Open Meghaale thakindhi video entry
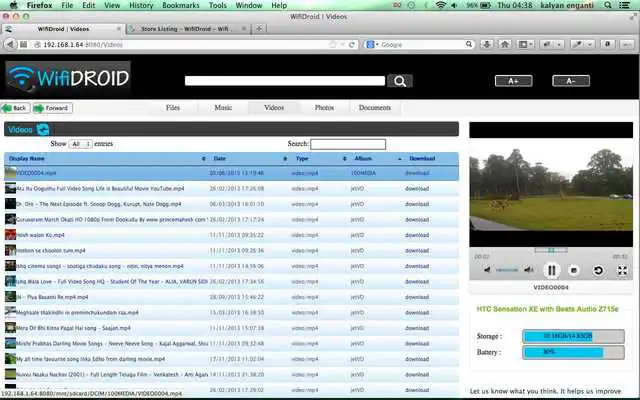This screenshot has height=400, width=640. pyautogui.click(x=78, y=313)
